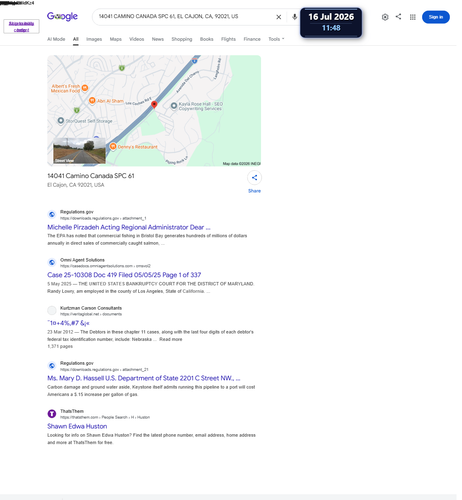This screenshot has width=462, height=500.
Task: Click Albert's Fresh Mexican Food map marker
Action: (85, 88)
